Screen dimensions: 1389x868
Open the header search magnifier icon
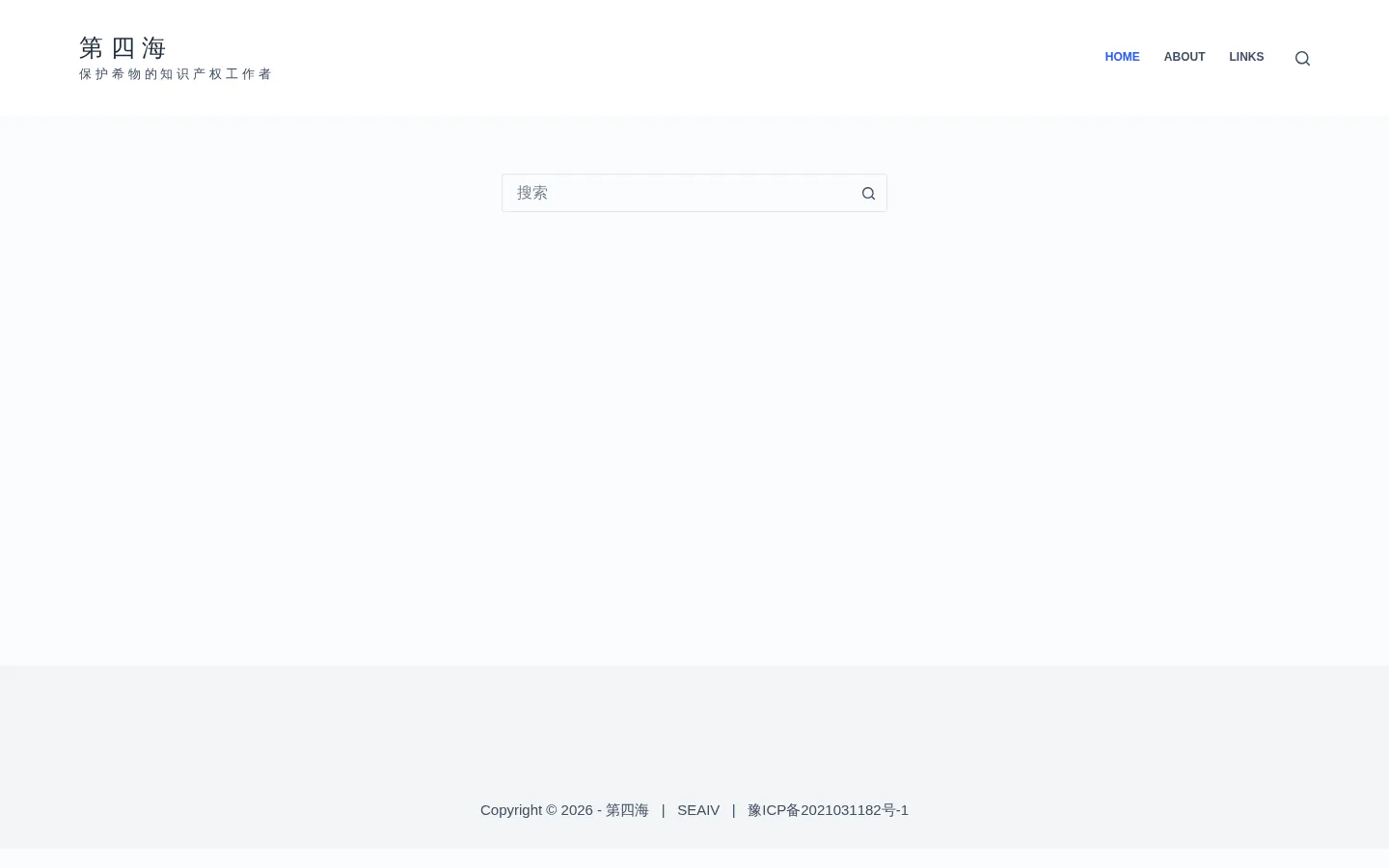tap(1302, 58)
